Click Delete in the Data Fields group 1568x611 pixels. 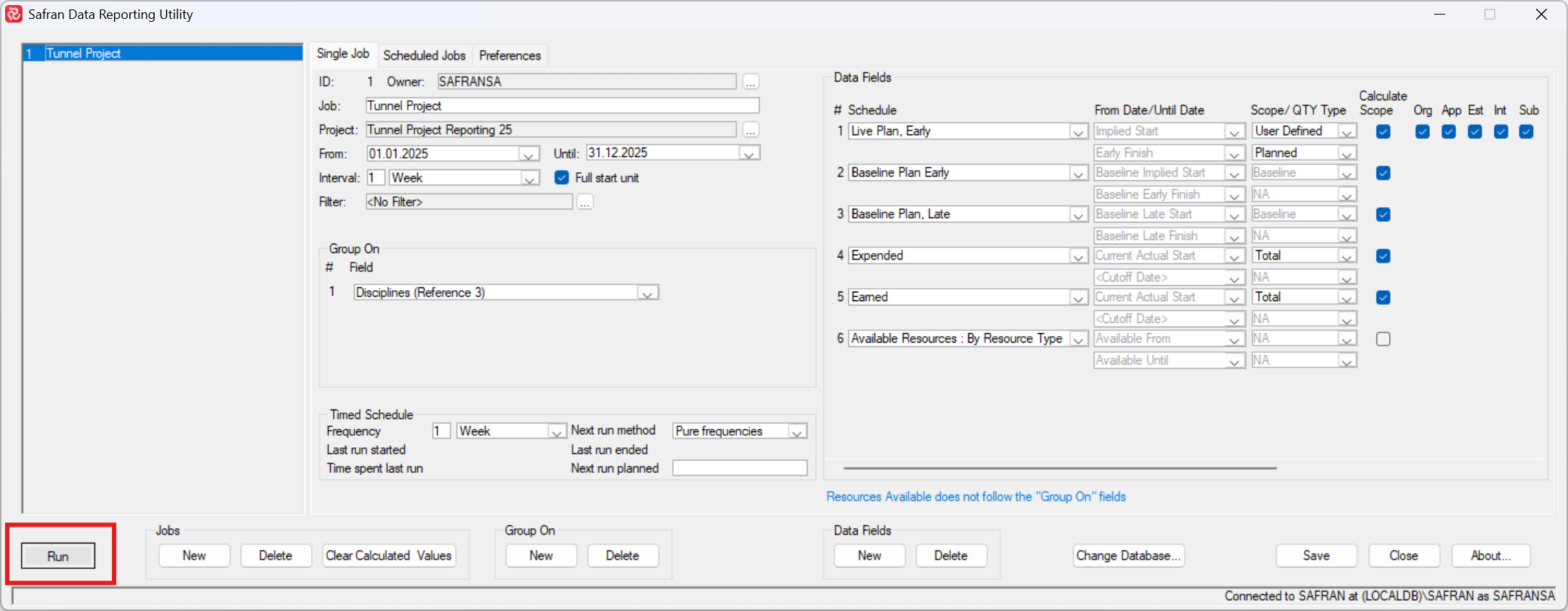[951, 555]
